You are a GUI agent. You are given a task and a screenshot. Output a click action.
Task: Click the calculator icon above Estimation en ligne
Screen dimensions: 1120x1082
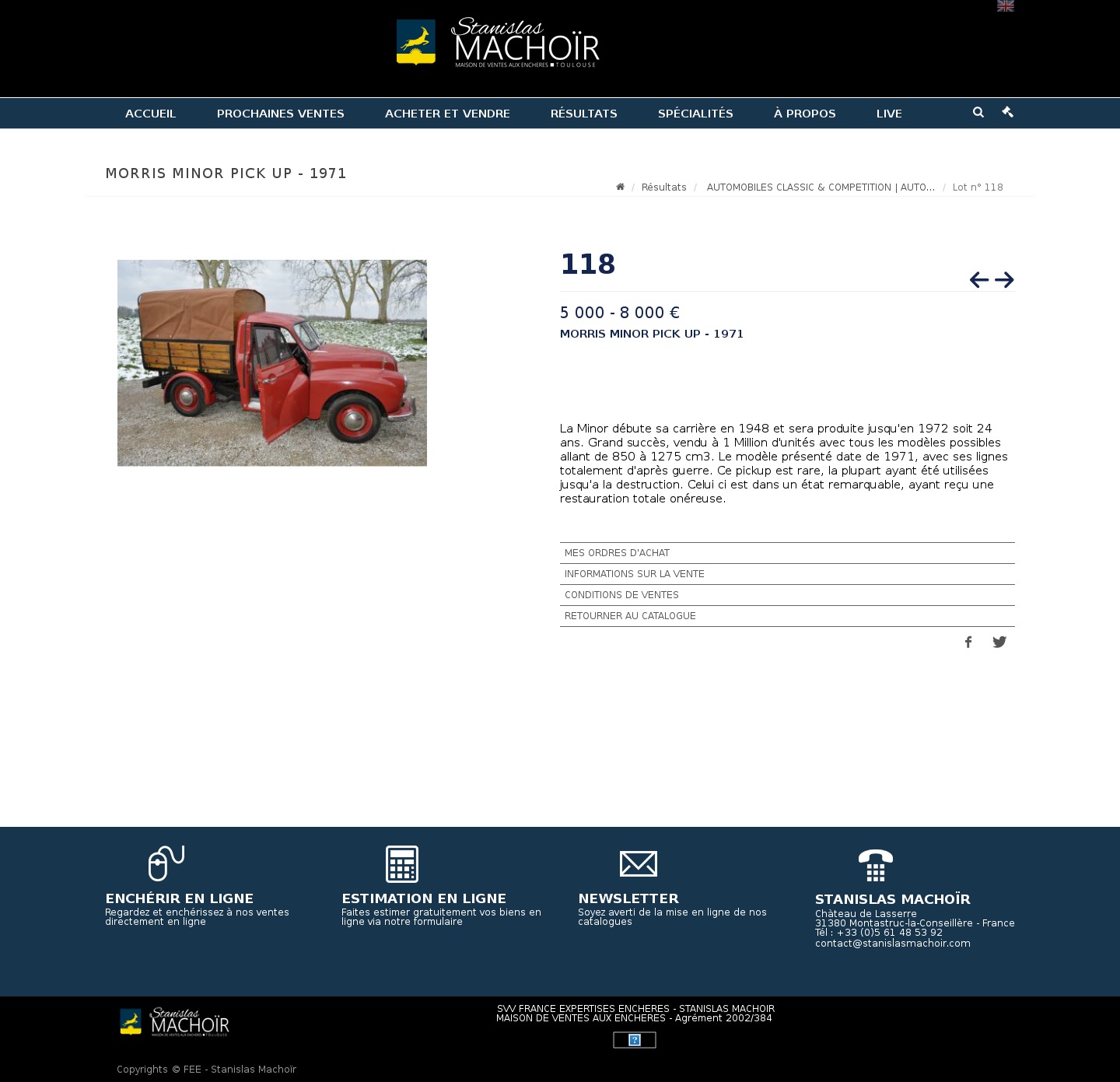[x=402, y=864]
